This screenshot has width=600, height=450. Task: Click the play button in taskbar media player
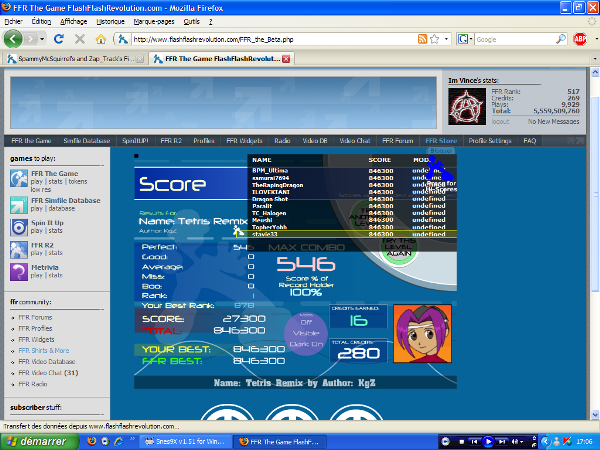pos(488,441)
